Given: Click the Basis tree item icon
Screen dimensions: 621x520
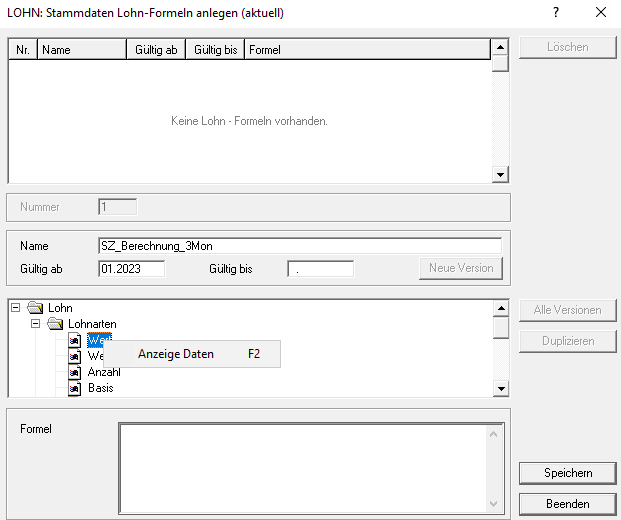Looking at the screenshot, I should tap(75, 388).
